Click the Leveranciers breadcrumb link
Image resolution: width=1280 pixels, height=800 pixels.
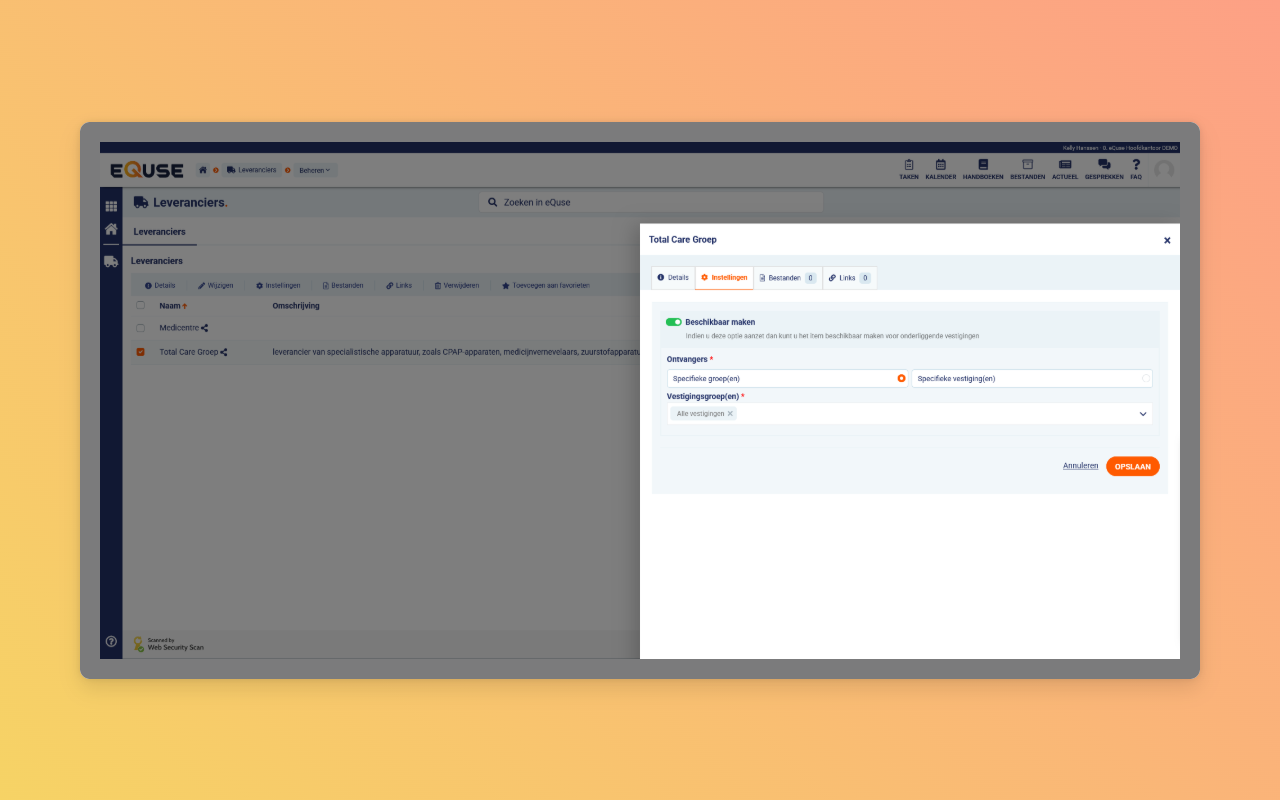pos(251,170)
